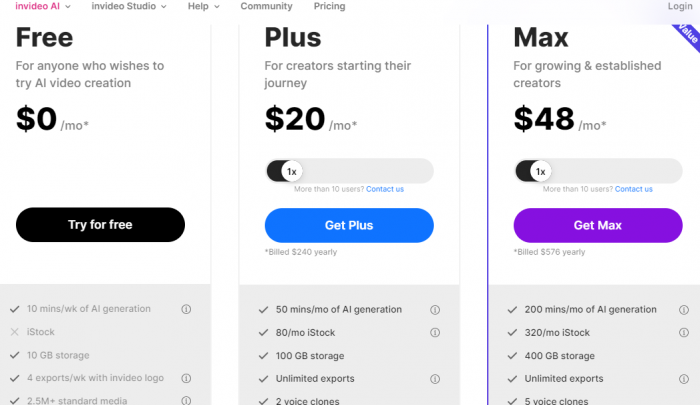700x405 pixels.
Task: Open info icon beside 320/mo iStock
Action: (683, 333)
